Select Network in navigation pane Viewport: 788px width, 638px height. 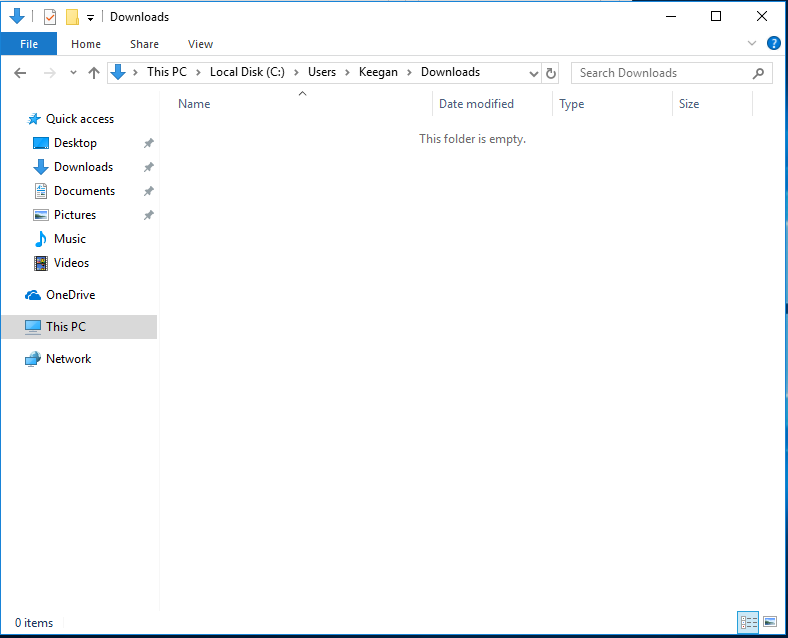point(68,359)
